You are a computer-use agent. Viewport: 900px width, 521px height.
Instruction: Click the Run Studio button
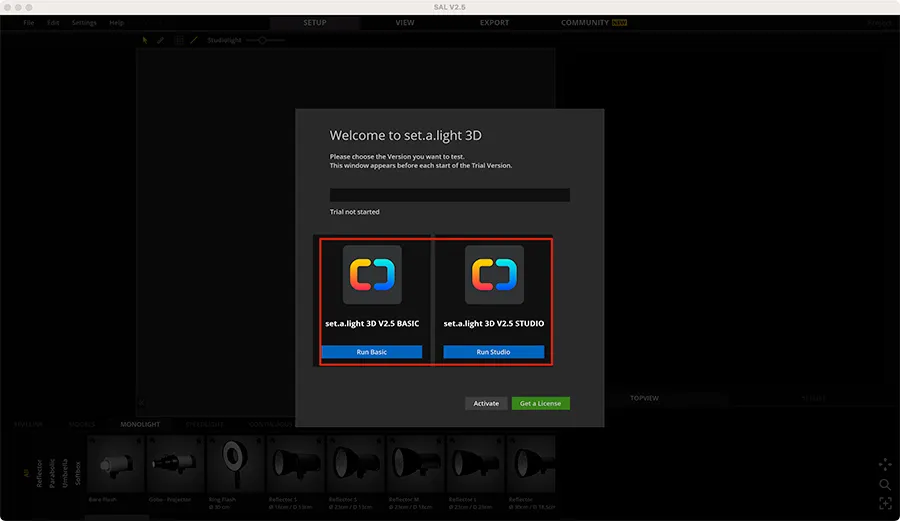point(494,352)
